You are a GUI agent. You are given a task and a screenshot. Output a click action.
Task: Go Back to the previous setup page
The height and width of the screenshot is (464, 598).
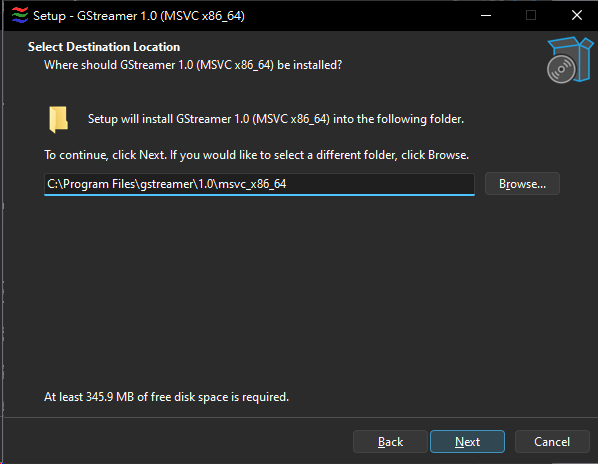390,442
